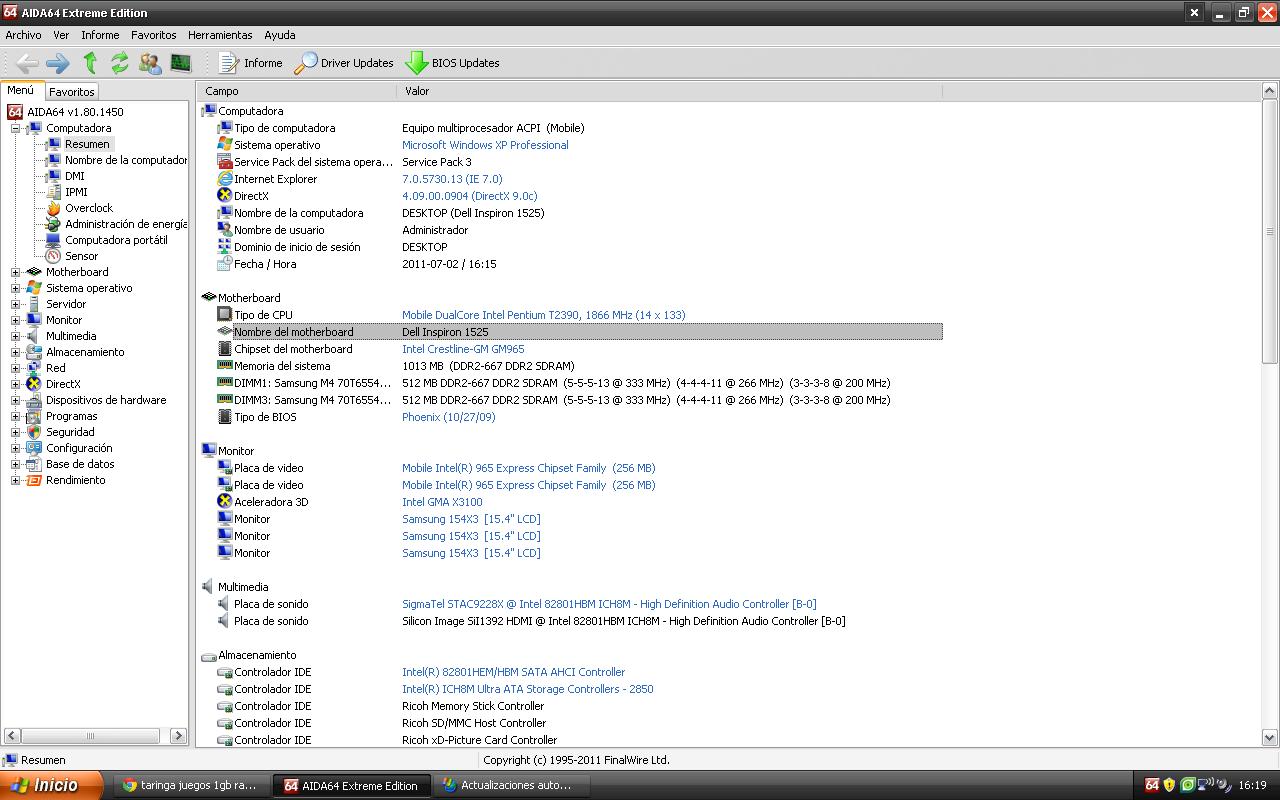Open the Archivo menu
The image size is (1280, 800).
(24, 35)
